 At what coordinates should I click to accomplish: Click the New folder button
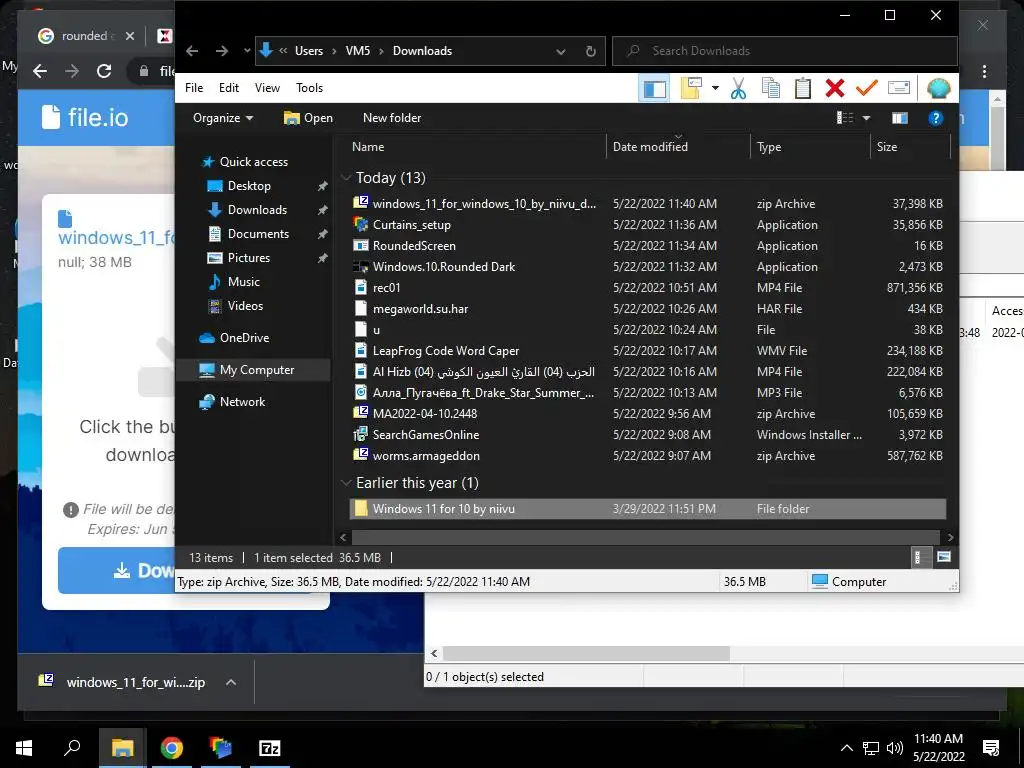tap(392, 118)
